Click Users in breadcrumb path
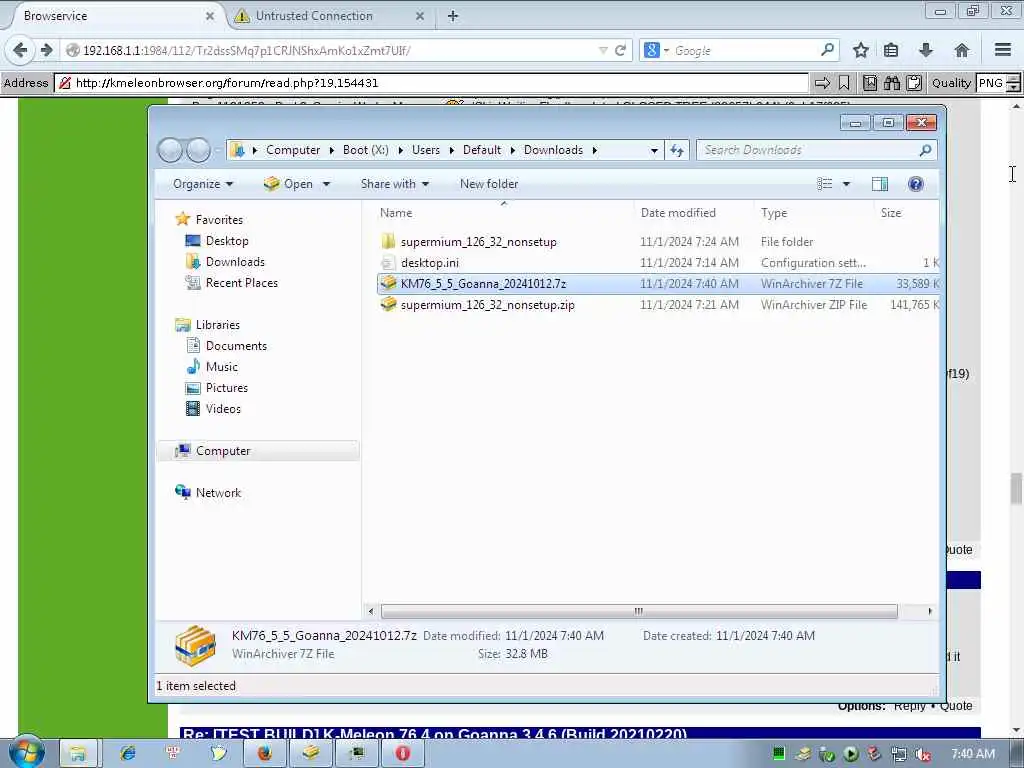The image size is (1024, 768). click(426, 150)
